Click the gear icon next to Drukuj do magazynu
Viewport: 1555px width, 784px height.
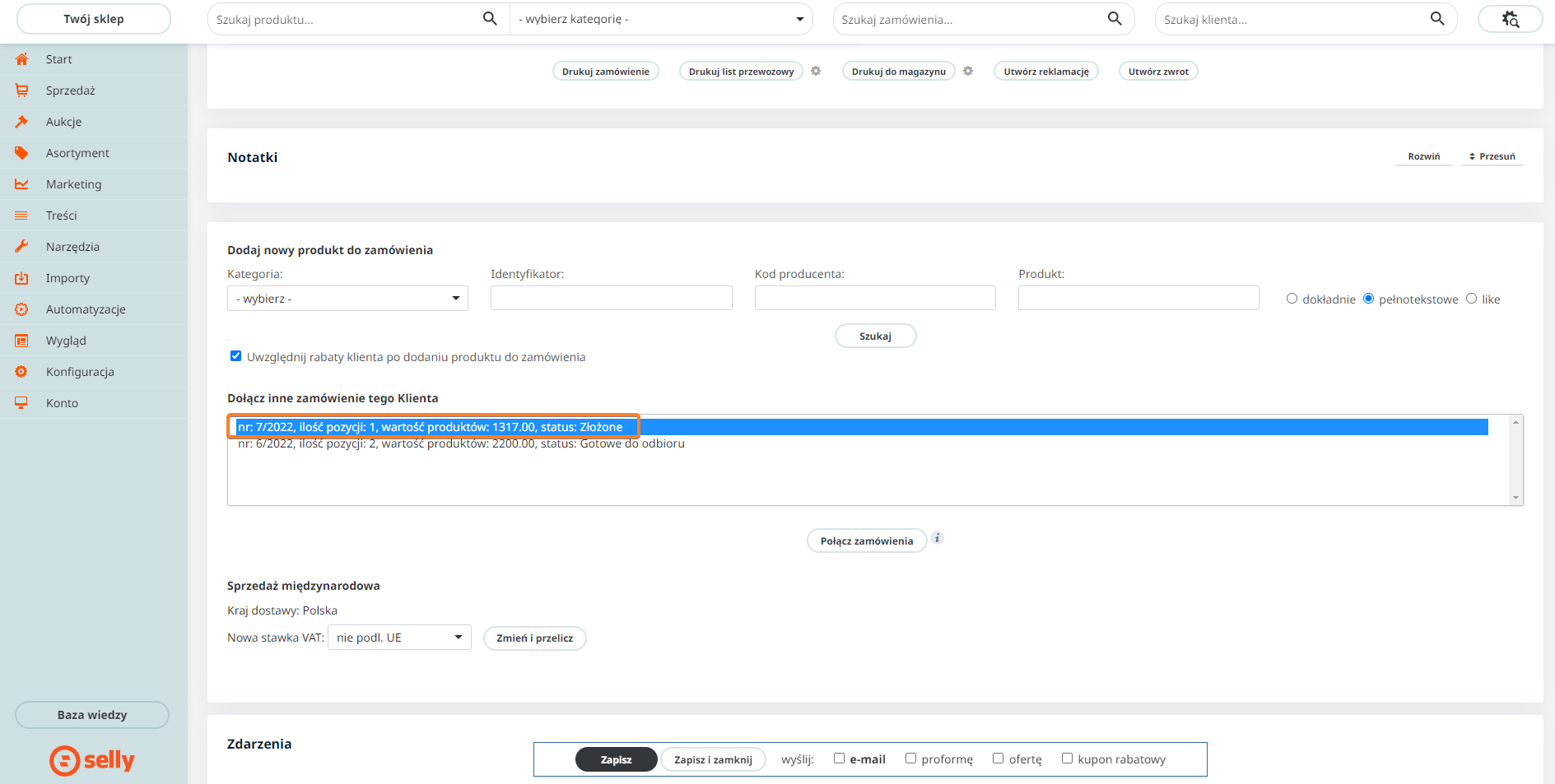[x=967, y=71]
